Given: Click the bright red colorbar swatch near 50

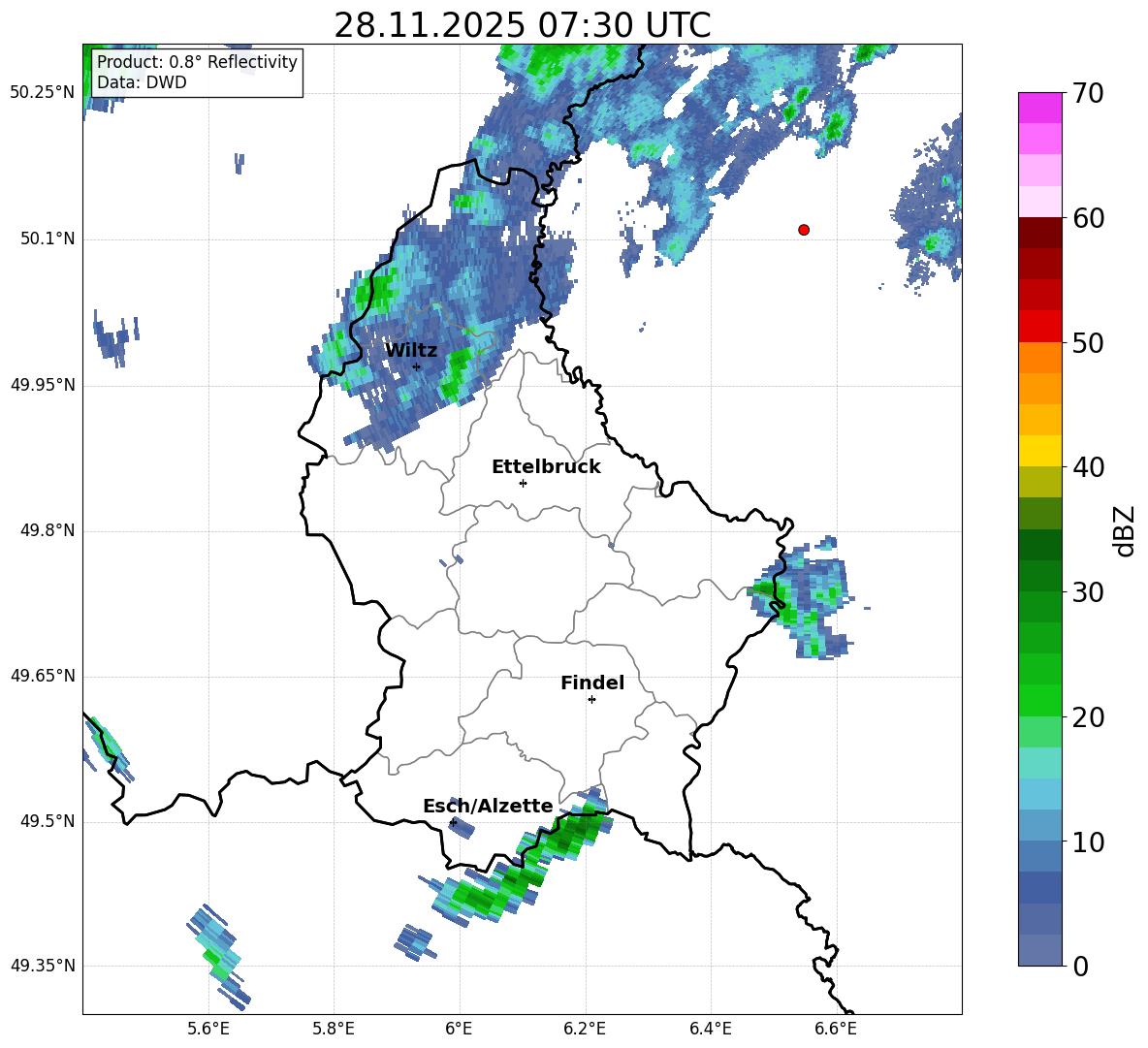Looking at the screenshot, I should click(x=1039, y=327).
